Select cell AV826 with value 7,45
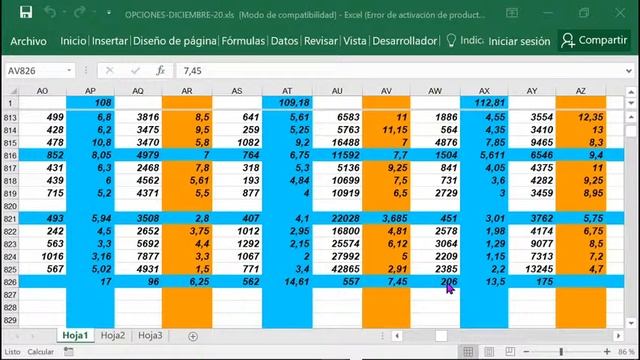 386,282
